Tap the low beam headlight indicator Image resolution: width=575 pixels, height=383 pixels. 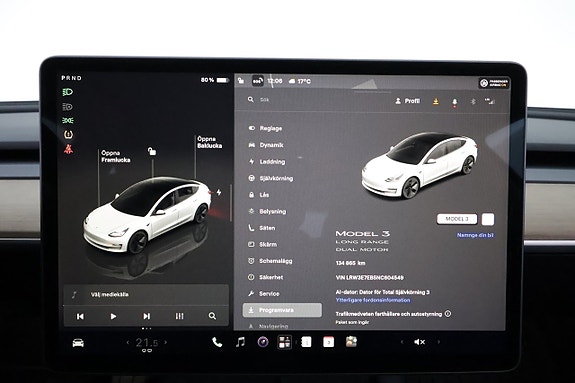(68, 92)
